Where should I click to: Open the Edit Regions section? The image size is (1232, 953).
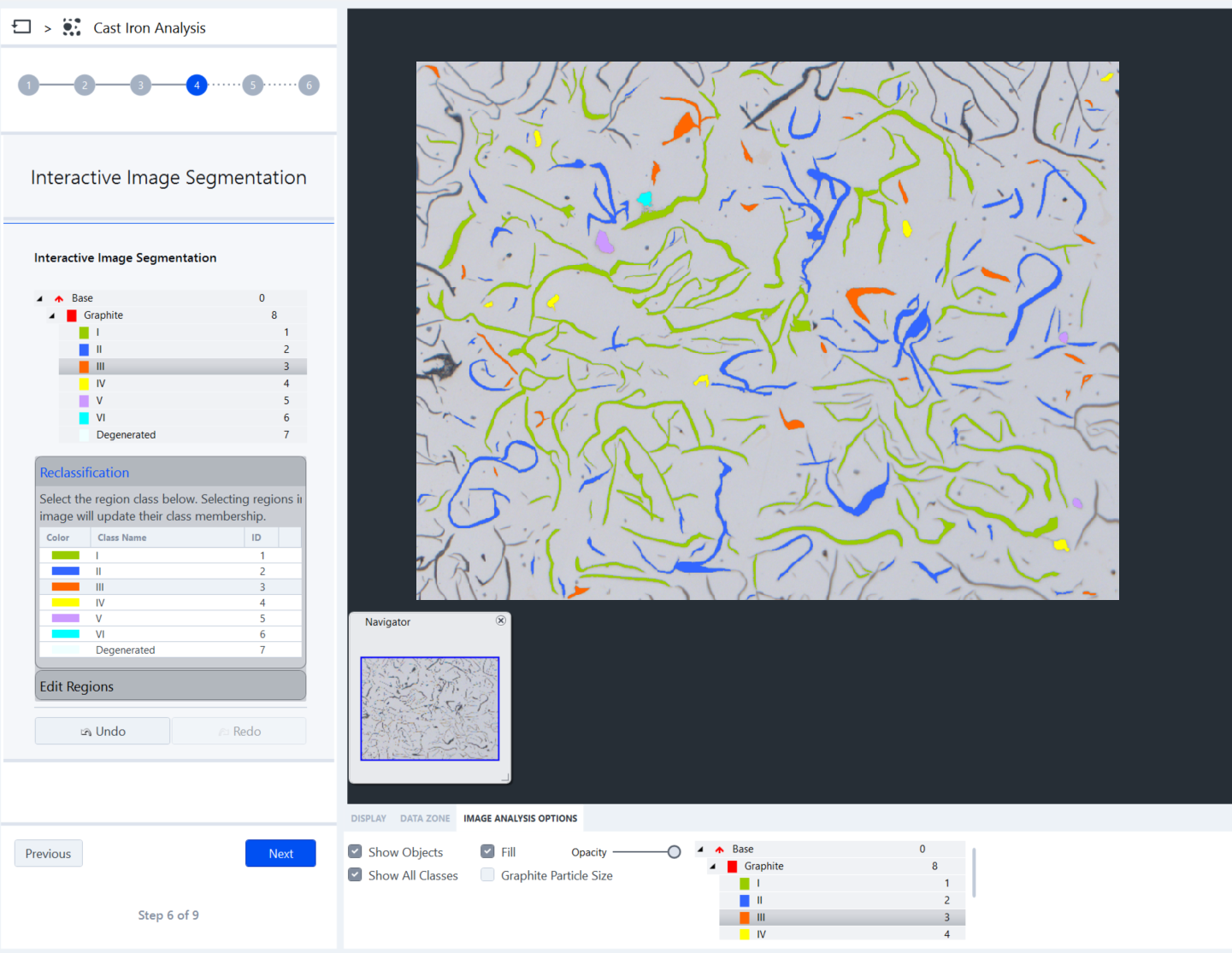coord(170,685)
